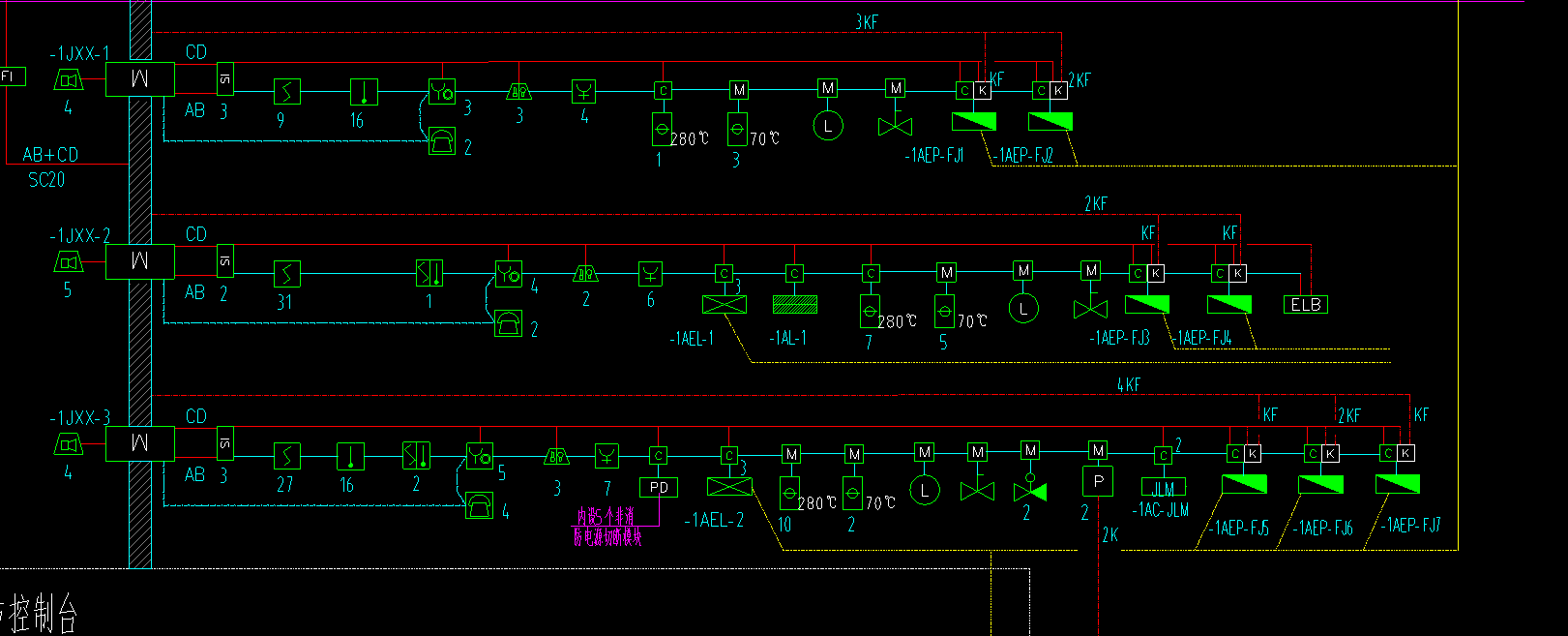1568x636 pixels.
Task: Pick the telephone symbol in -1JXX-1 row
Action: (x=442, y=141)
